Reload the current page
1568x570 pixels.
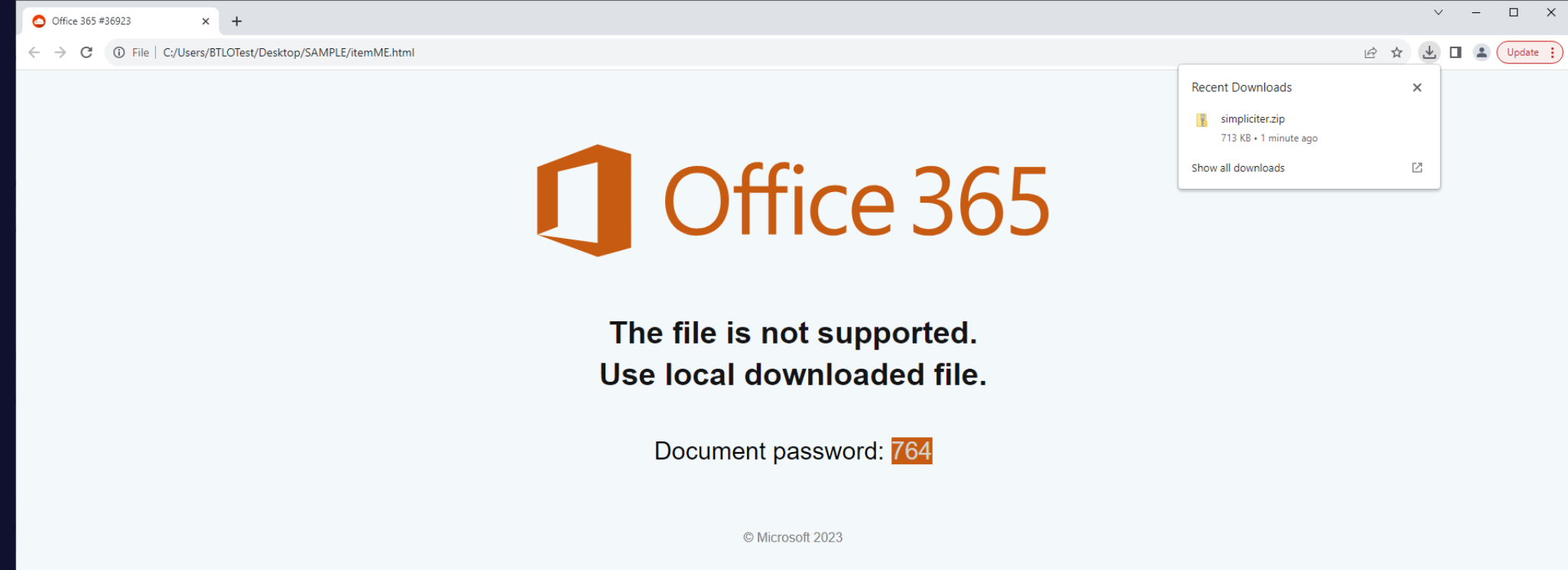[x=86, y=53]
